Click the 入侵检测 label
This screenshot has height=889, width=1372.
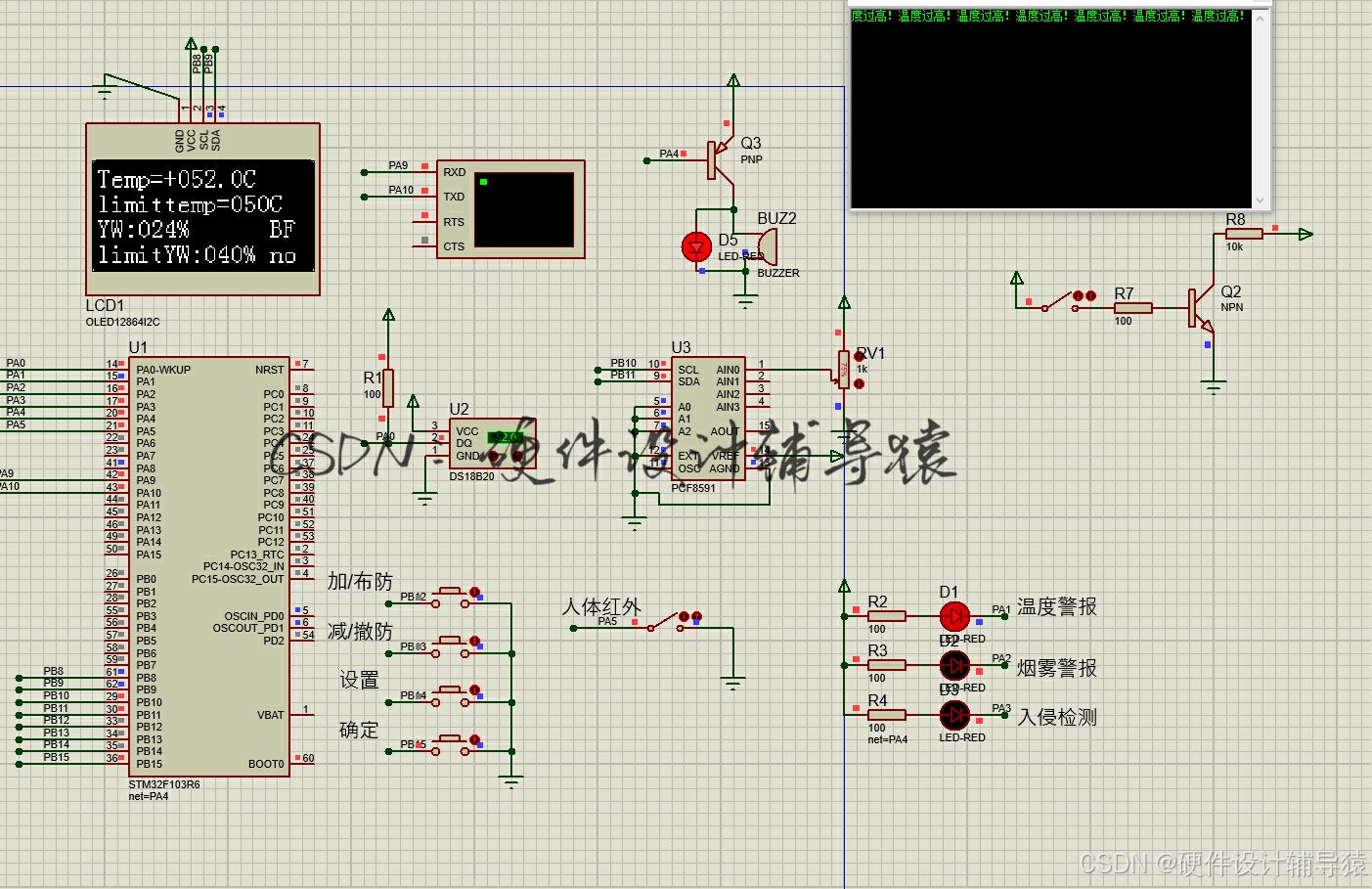(1057, 717)
